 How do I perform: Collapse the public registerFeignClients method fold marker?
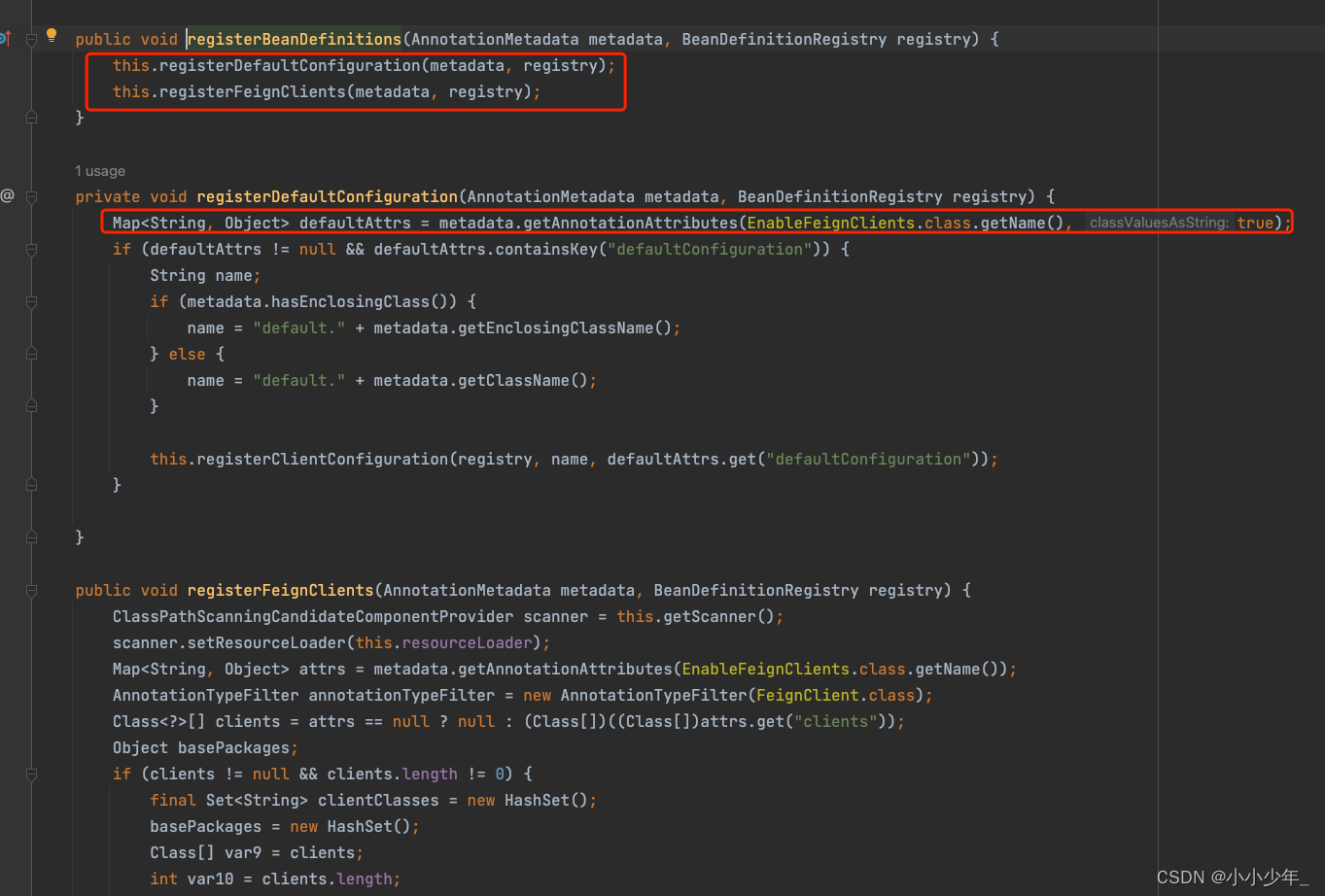coord(31,590)
